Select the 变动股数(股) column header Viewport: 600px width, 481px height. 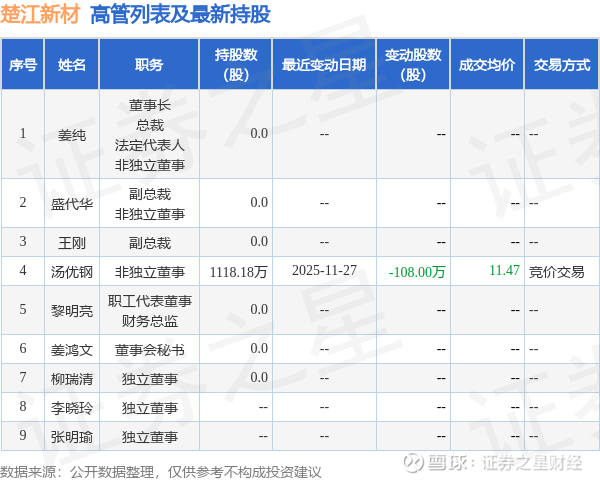[413, 65]
